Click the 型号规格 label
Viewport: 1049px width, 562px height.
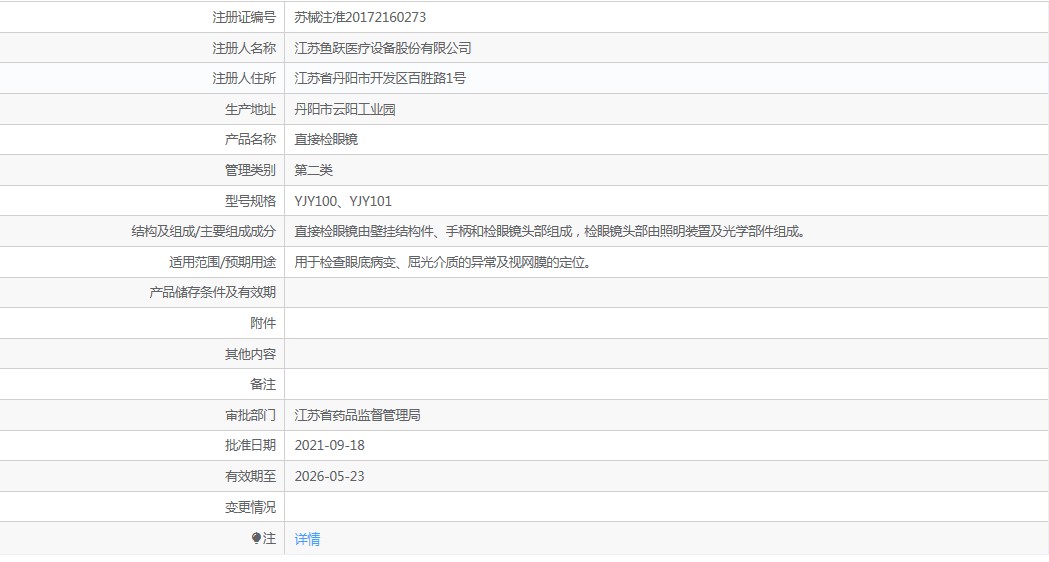pos(250,201)
